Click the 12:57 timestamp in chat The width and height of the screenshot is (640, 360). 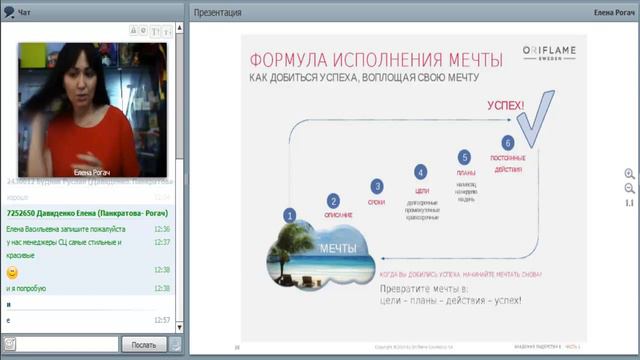pyautogui.click(x=162, y=320)
